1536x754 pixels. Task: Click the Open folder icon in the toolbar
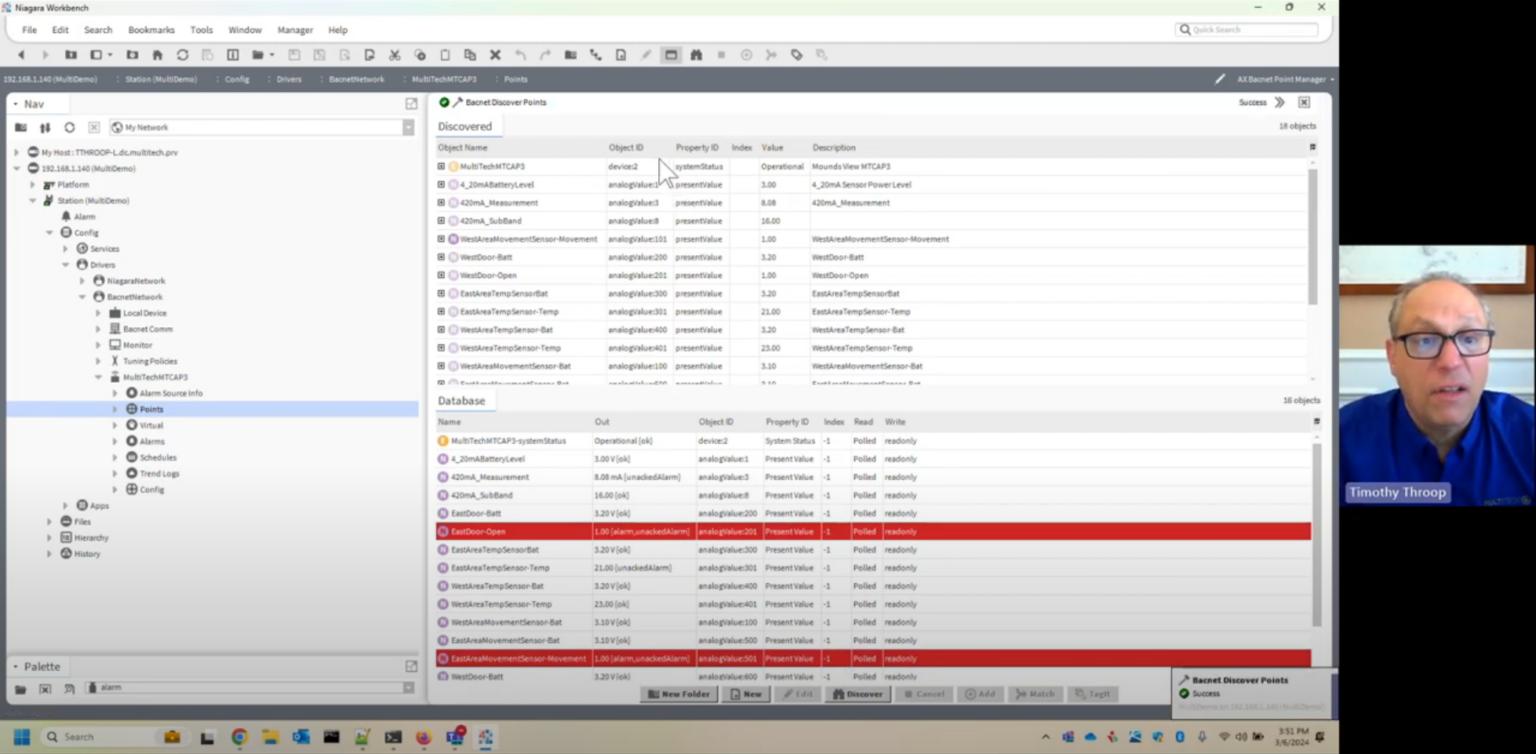pos(258,55)
